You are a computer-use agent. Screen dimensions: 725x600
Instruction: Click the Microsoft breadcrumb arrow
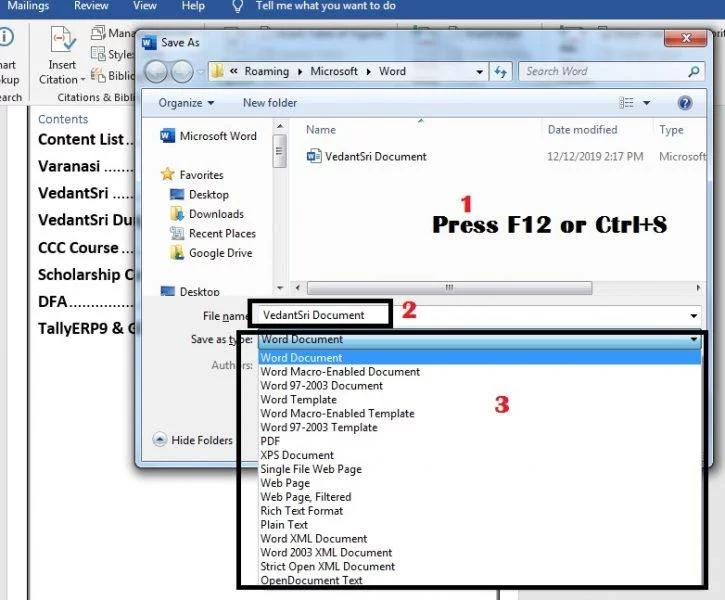(x=369, y=72)
